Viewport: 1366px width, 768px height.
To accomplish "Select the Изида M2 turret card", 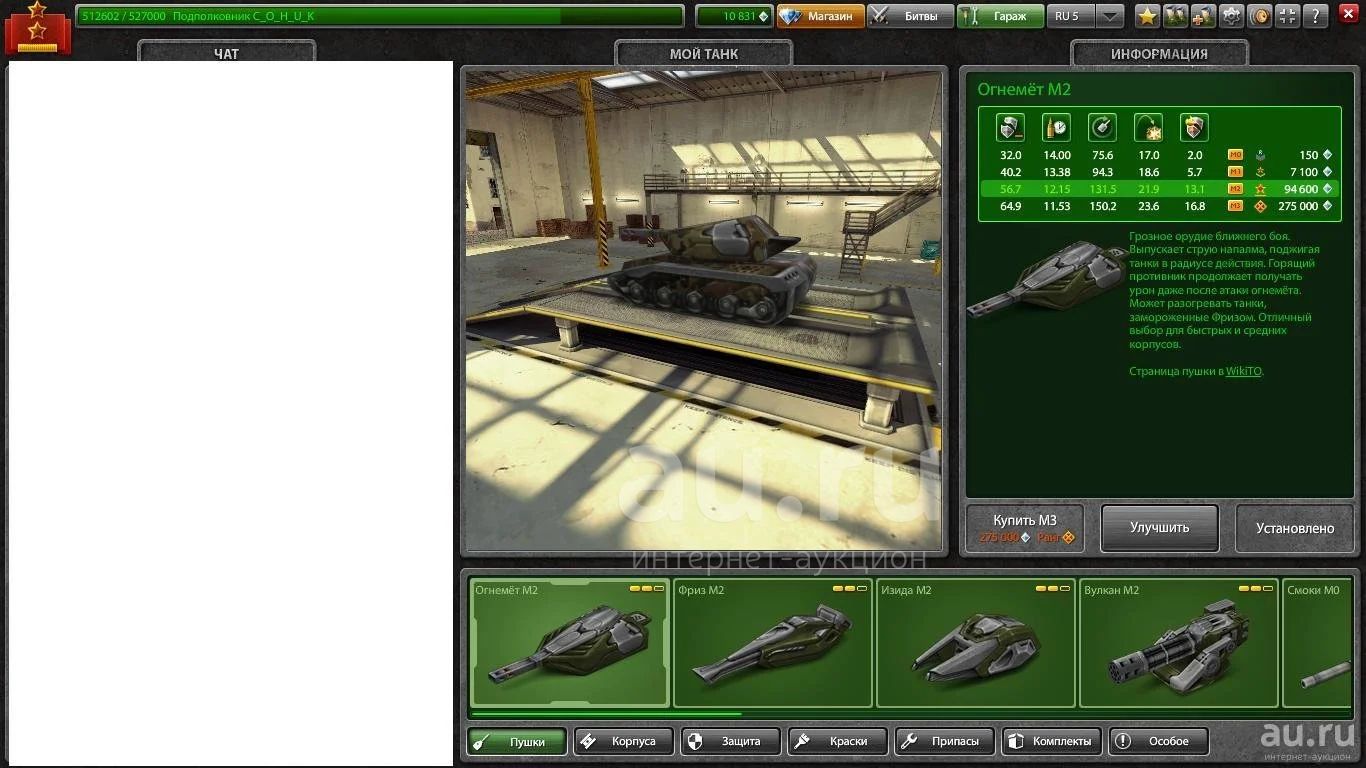I will coord(976,643).
